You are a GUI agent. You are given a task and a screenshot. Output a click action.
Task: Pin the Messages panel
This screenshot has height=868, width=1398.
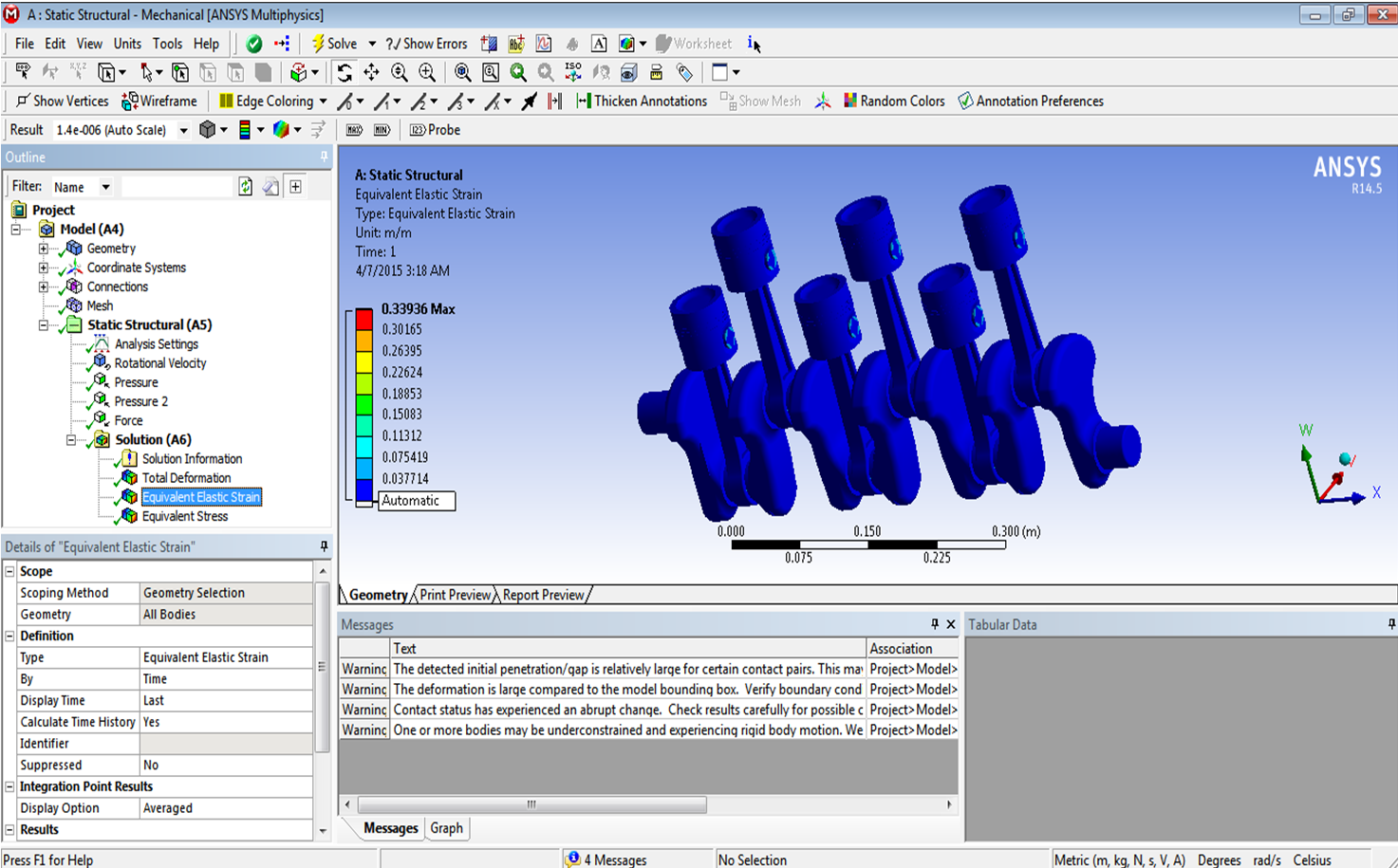pos(935,624)
